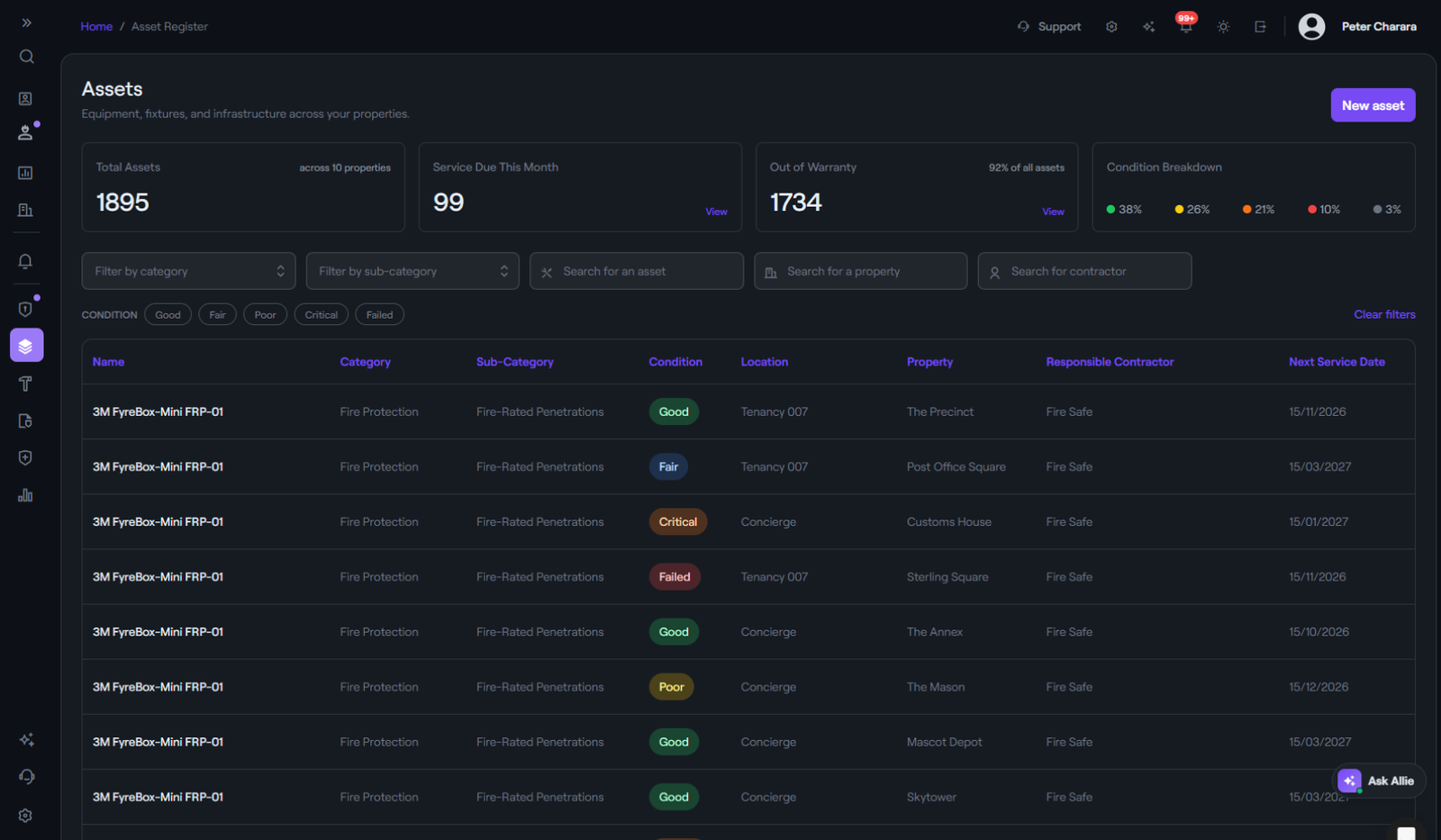This screenshot has height=840, width=1441.
Task: Click the bar chart icon in sidebar
Action: 25,495
